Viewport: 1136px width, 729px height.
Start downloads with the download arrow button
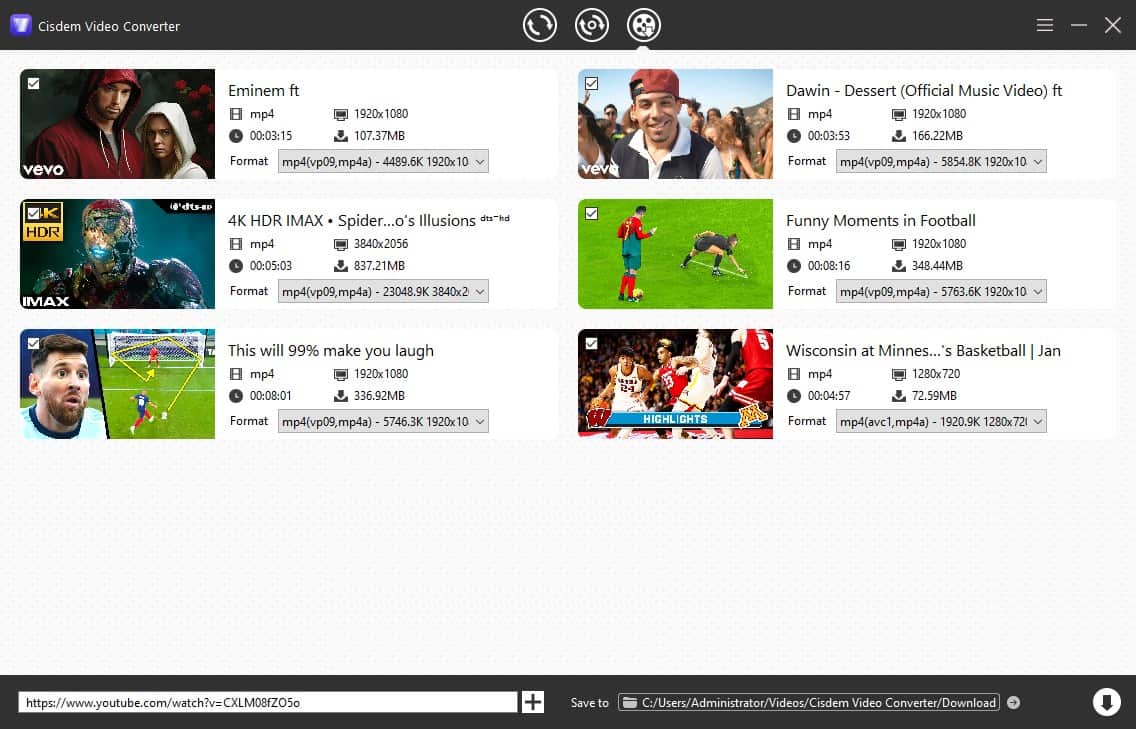[x=1106, y=702]
